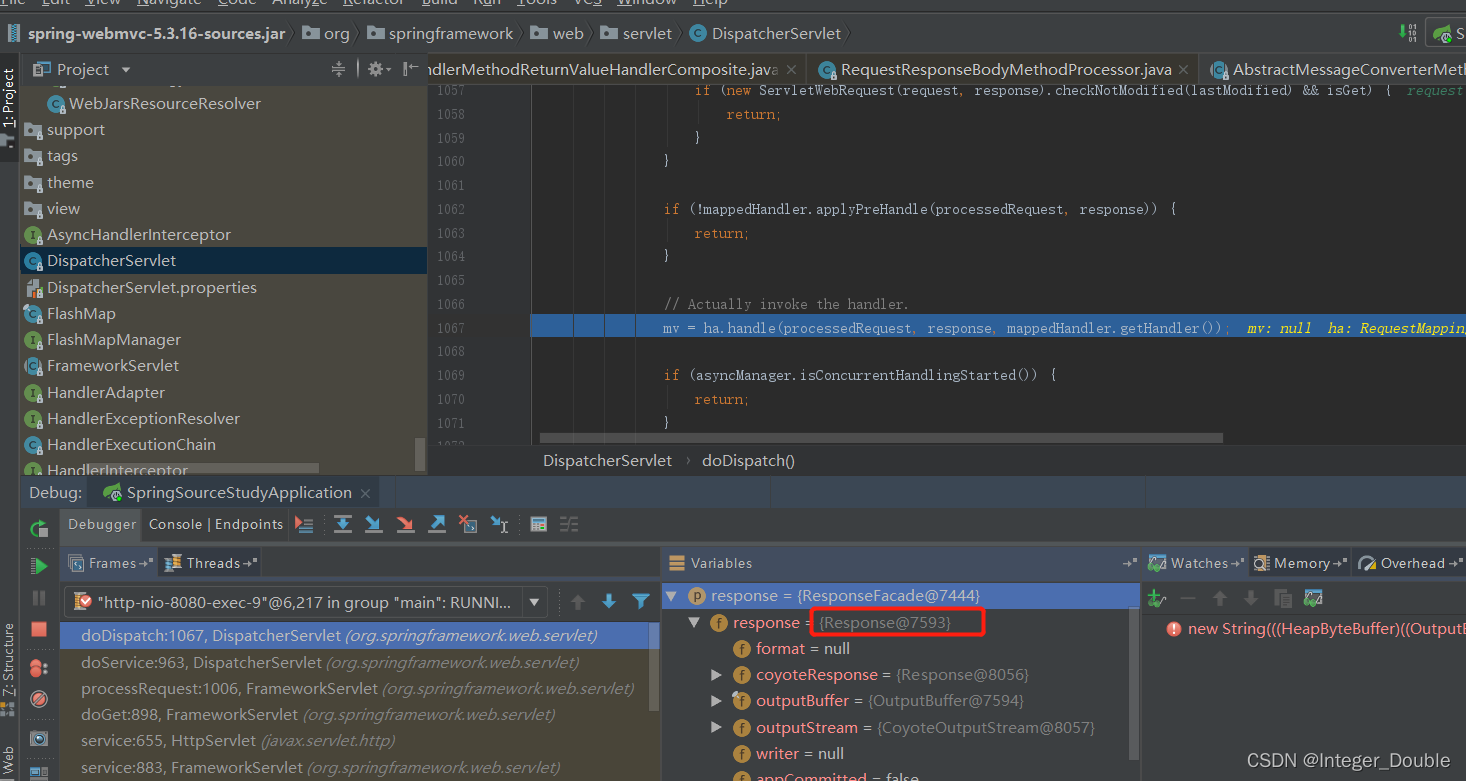The height and width of the screenshot is (781, 1466).
Task: Open the 1: Project tool window stripe
Action: 9,107
